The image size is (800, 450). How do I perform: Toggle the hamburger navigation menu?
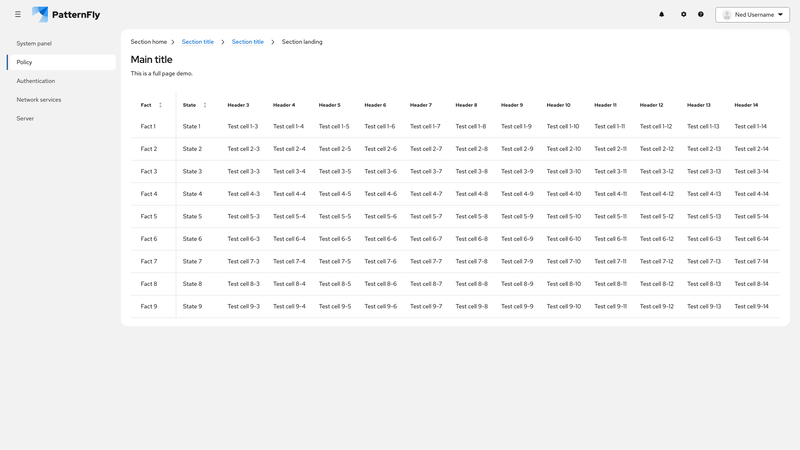(18, 14)
